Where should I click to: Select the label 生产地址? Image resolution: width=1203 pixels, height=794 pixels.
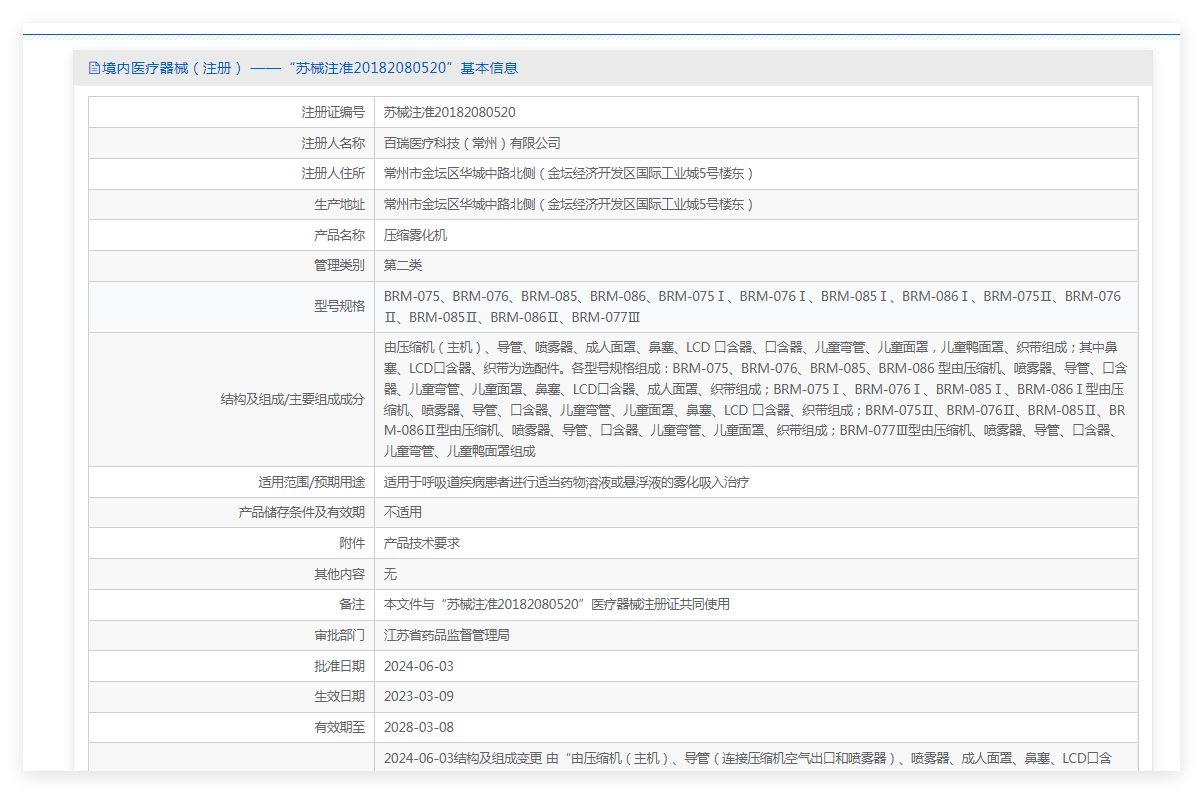pos(339,205)
